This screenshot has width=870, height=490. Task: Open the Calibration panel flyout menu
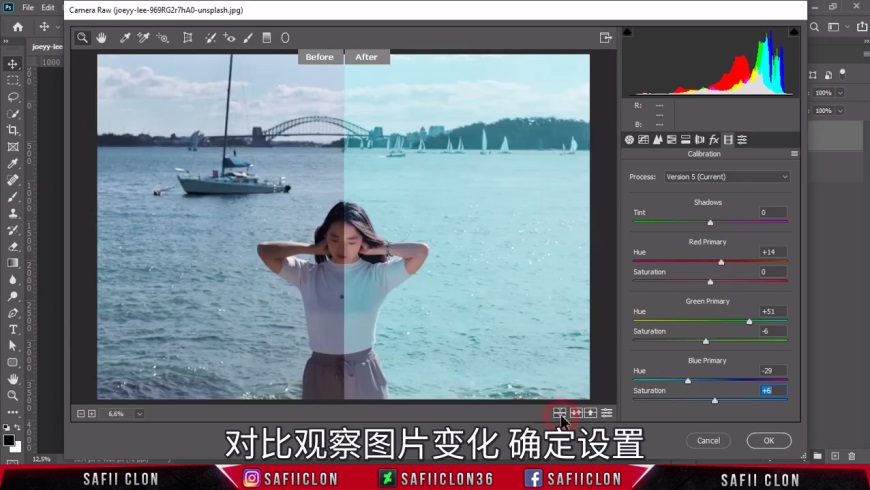[794, 154]
